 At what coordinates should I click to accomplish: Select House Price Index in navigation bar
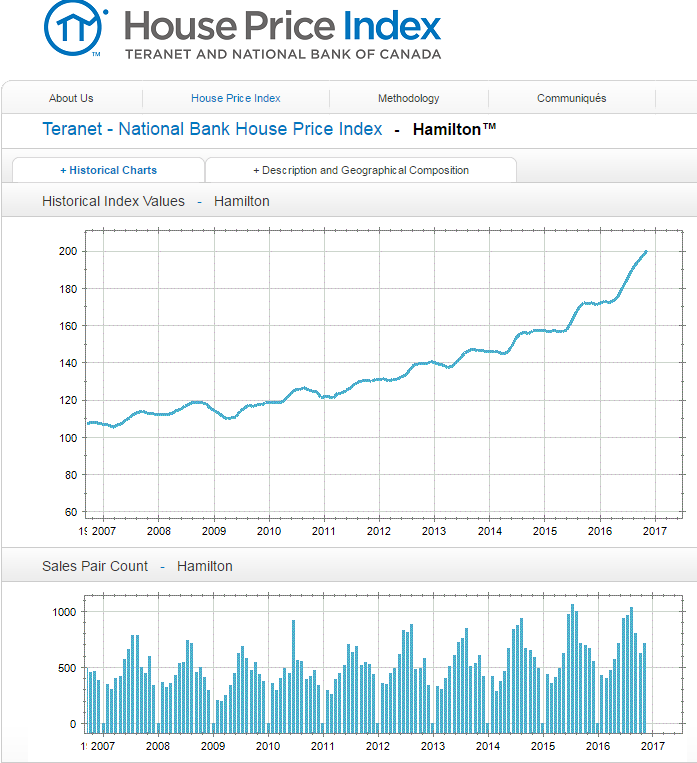pos(235,98)
